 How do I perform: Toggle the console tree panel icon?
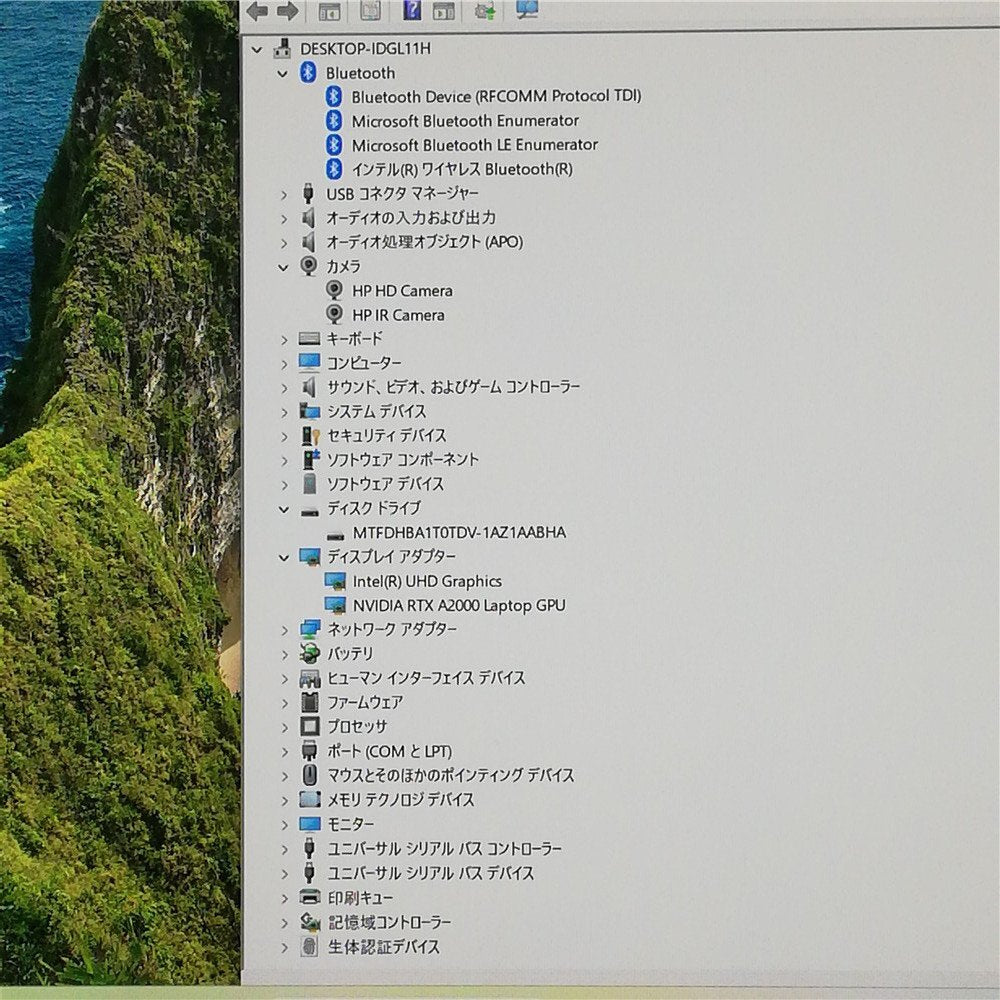328,13
